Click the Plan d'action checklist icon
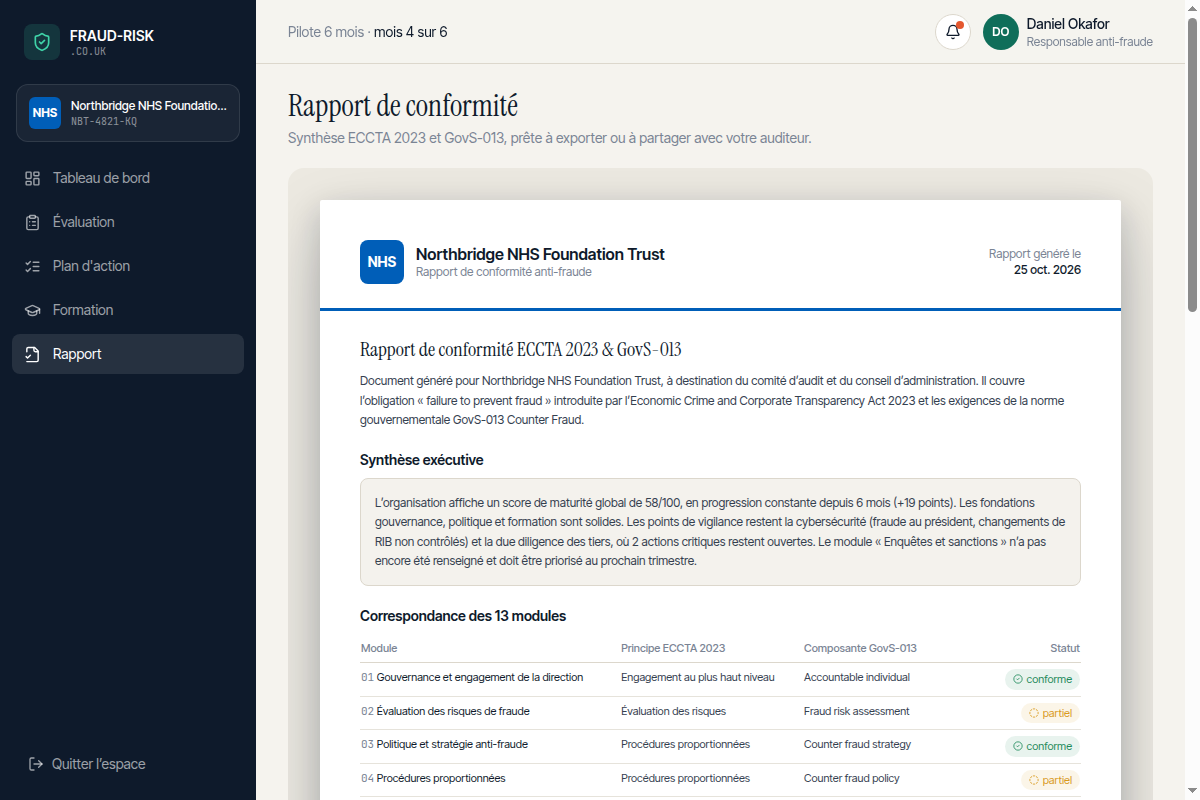This screenshot has width=1200, height=800. click(32, 266)
